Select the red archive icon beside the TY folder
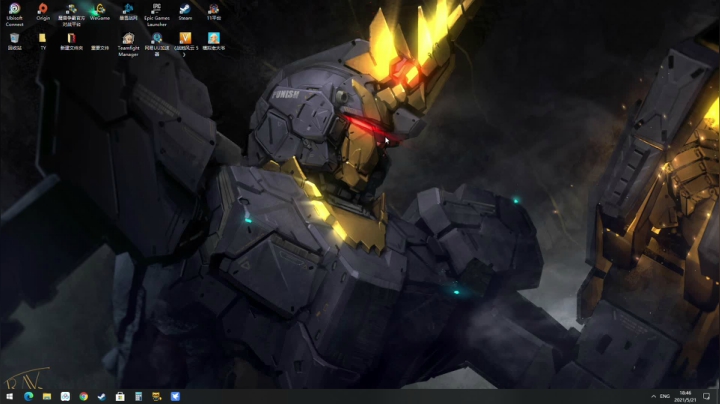 pos(71,41)
